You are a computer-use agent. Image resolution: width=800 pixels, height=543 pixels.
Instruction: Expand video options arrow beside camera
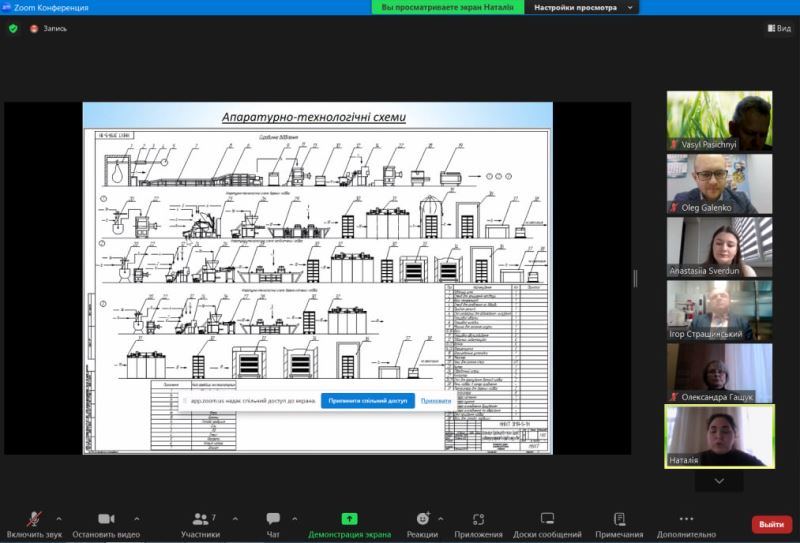point(137,518)
